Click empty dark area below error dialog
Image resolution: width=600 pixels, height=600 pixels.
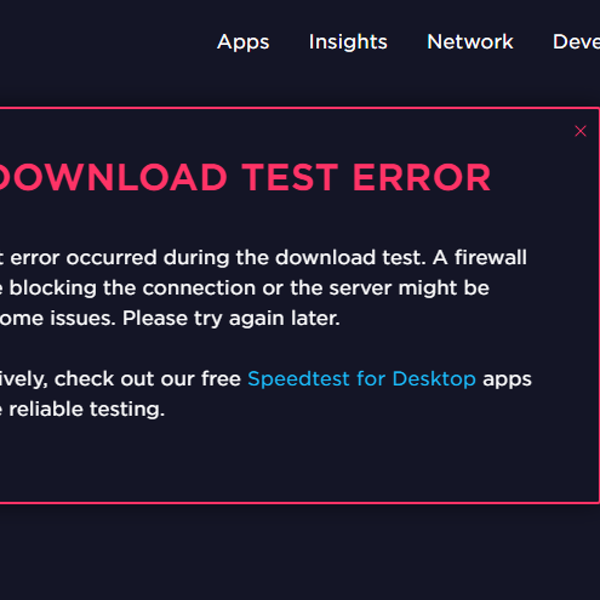[x=300, y=551]
